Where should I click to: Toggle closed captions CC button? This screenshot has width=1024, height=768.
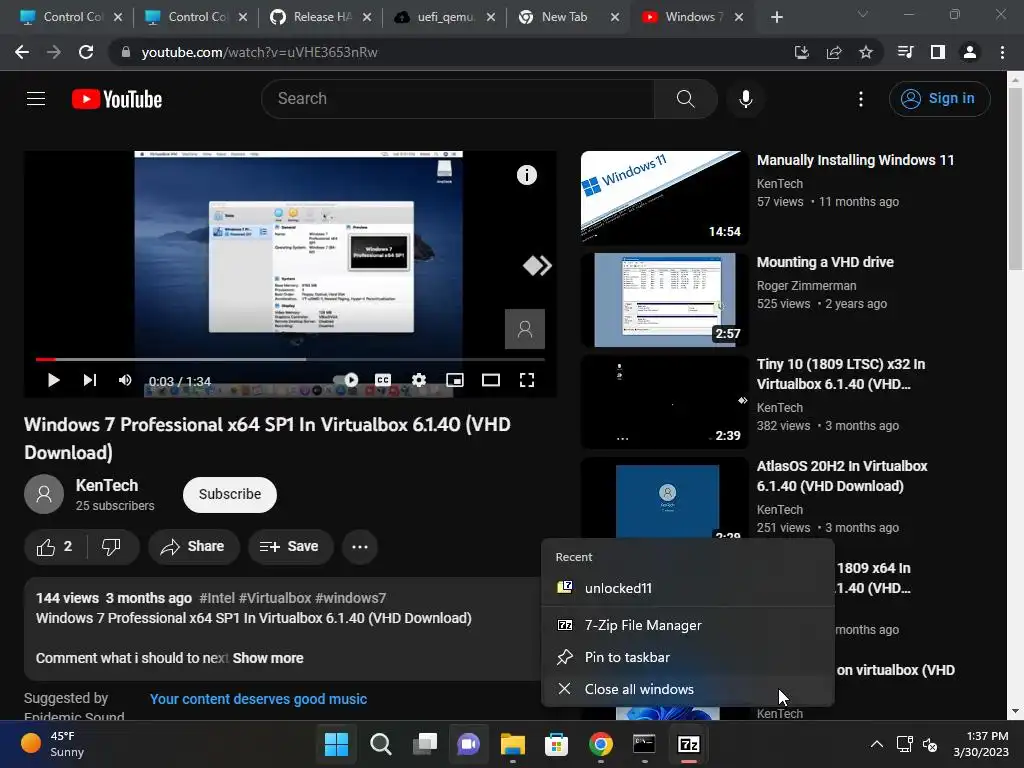pos(383,380)
